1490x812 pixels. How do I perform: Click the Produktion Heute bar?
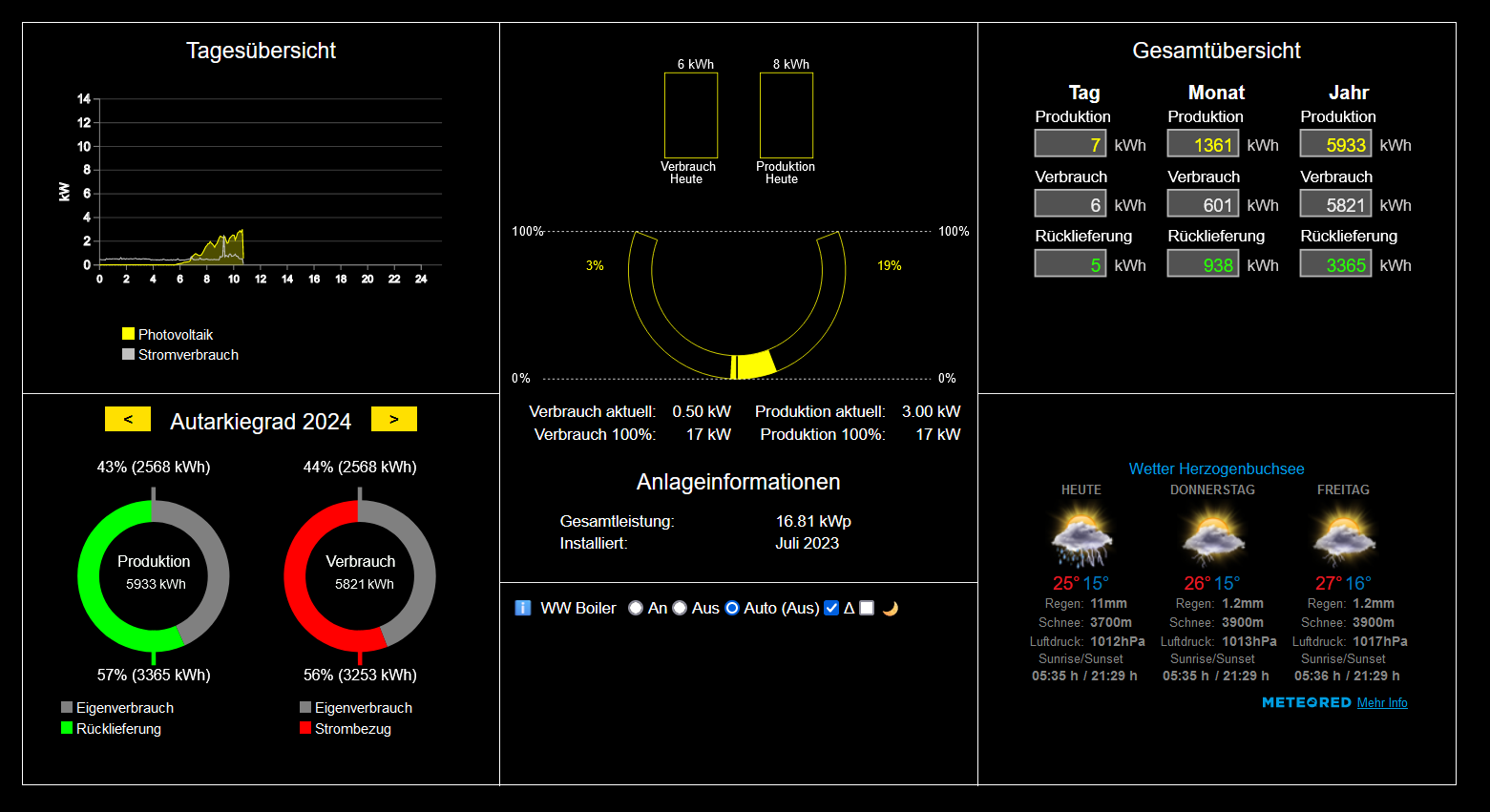click(786, 115)
